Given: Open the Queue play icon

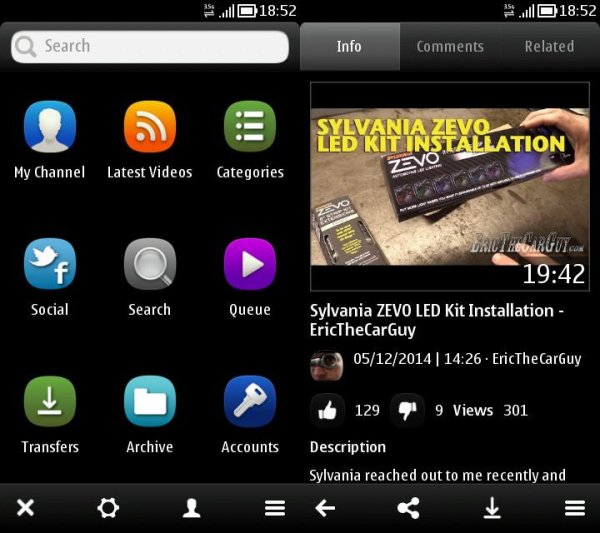Looking at the screenshot, I should click(x=250, y=264).
